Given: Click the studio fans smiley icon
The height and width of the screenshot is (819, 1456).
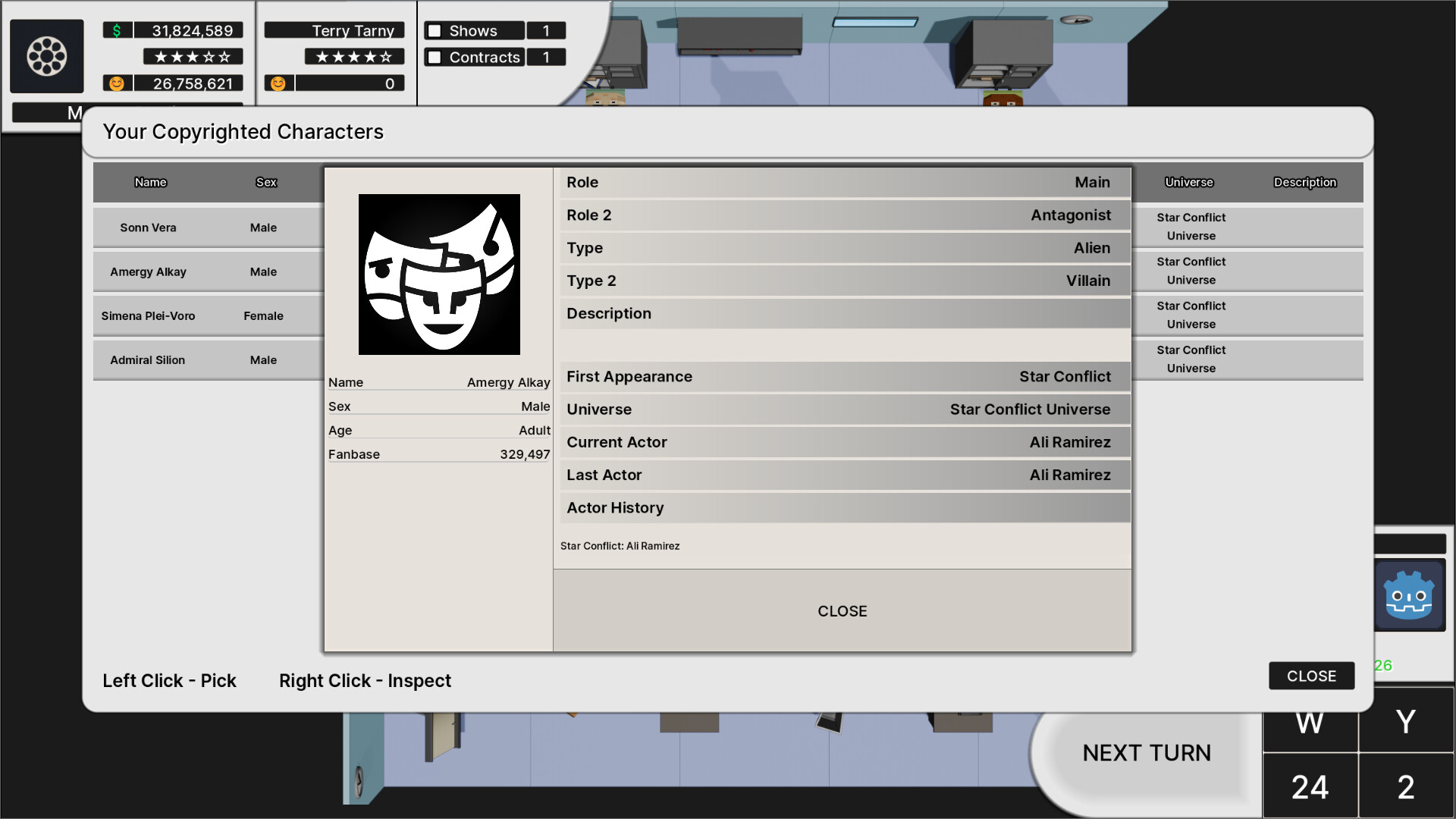Looking at the screenshot, I should click(x=115, y=83).
